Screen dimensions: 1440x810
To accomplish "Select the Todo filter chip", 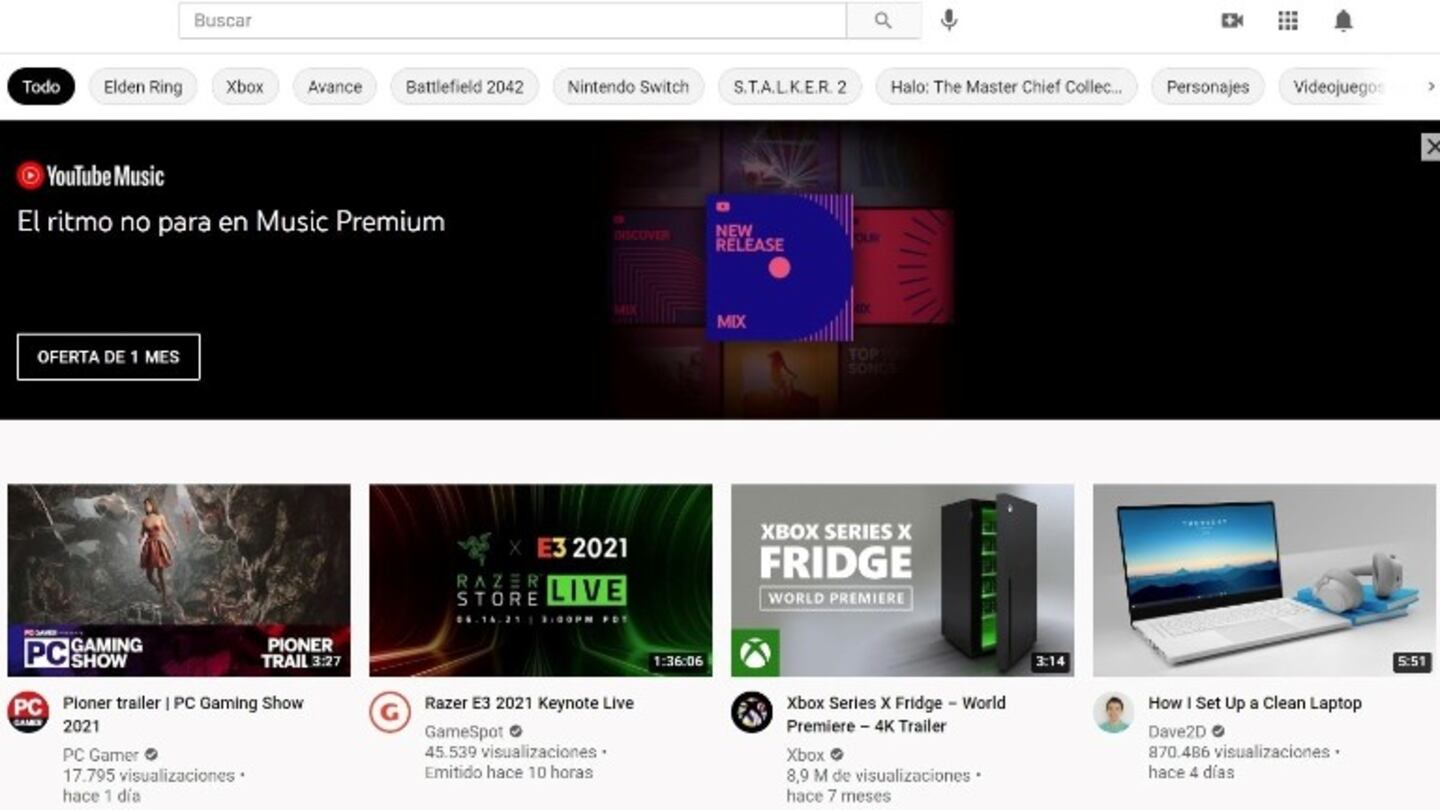I will coord(41,87).
